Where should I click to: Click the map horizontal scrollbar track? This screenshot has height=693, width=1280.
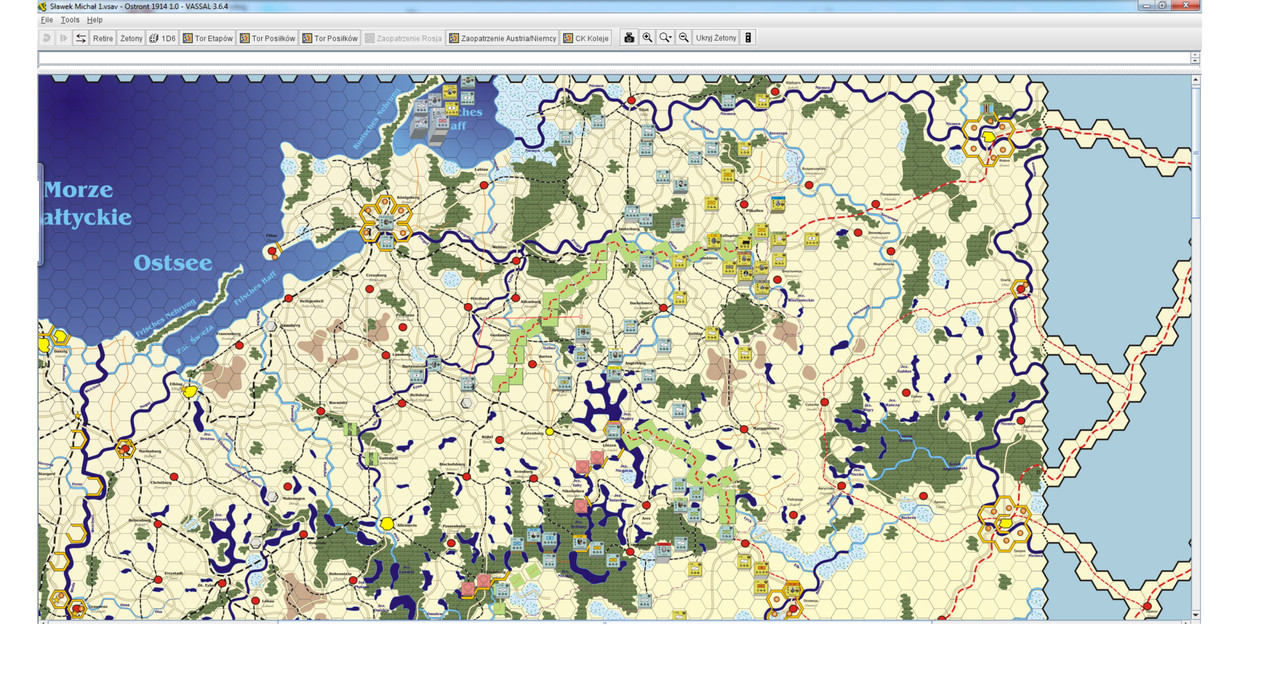pos(615,622)
